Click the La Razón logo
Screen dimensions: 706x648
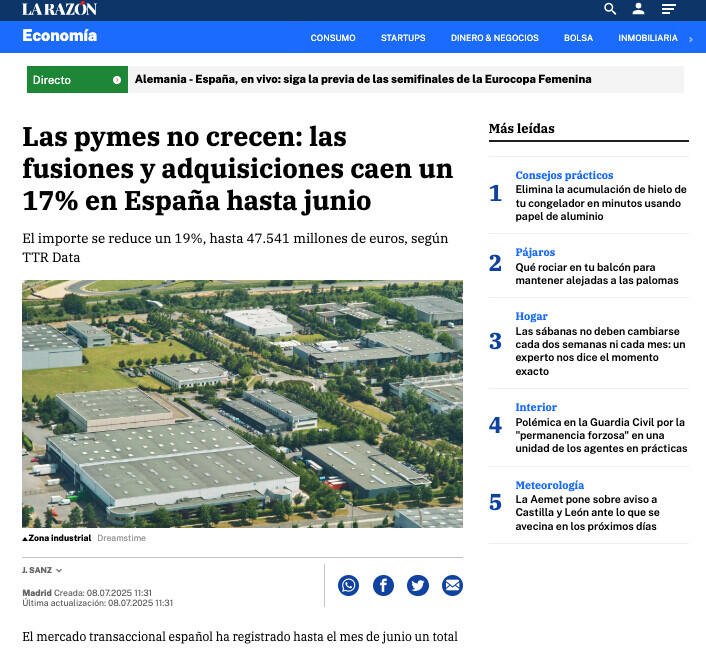click(59, 9)
